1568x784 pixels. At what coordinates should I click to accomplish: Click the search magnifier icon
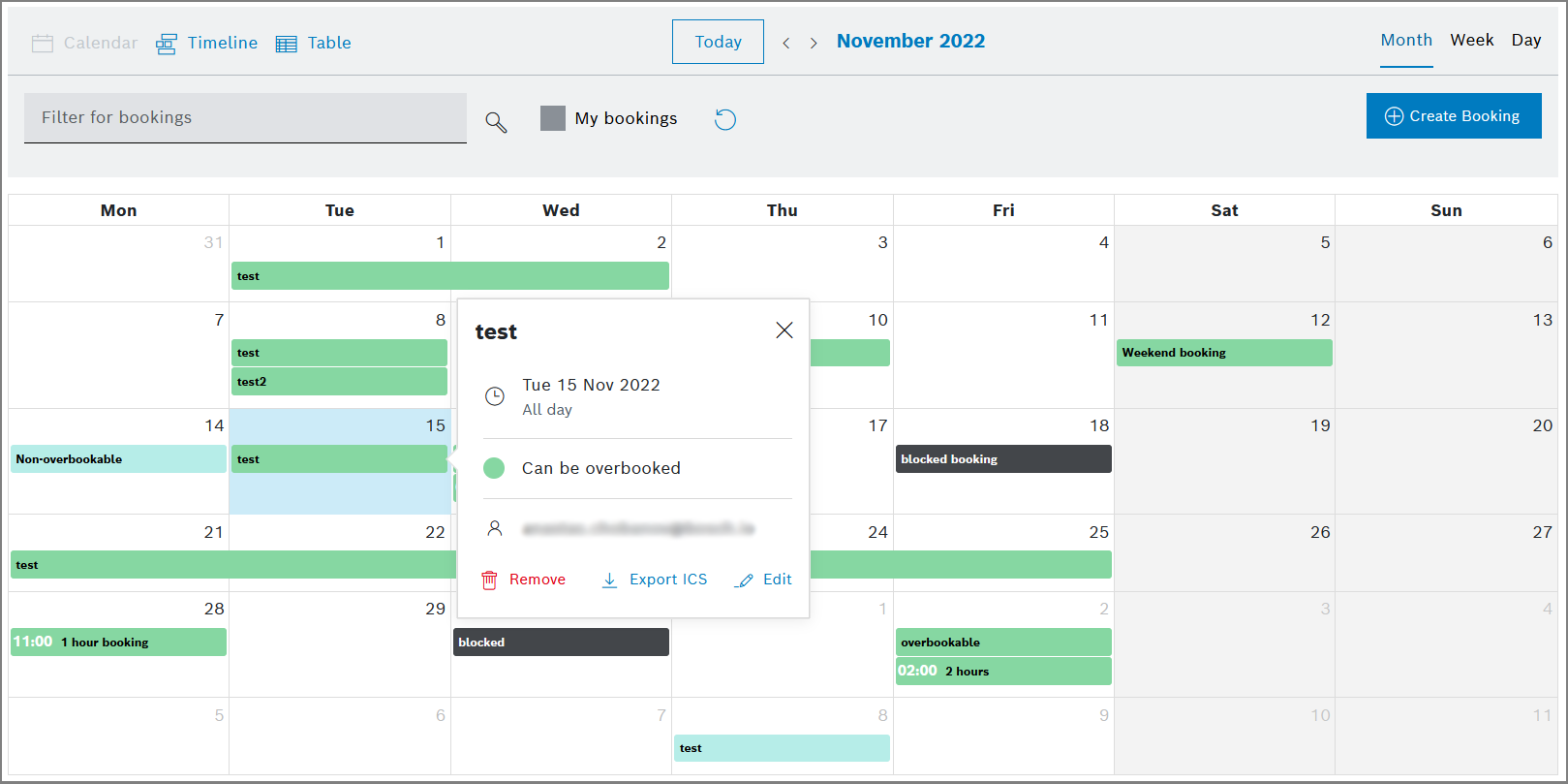pyautogui.click(x=496, y=122)
